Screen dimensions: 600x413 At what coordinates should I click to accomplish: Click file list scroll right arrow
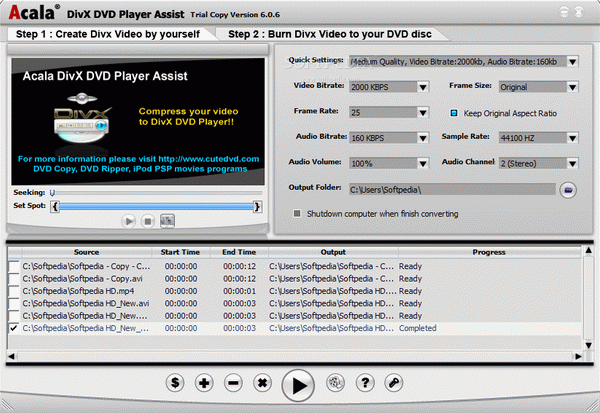pos(578,356)
